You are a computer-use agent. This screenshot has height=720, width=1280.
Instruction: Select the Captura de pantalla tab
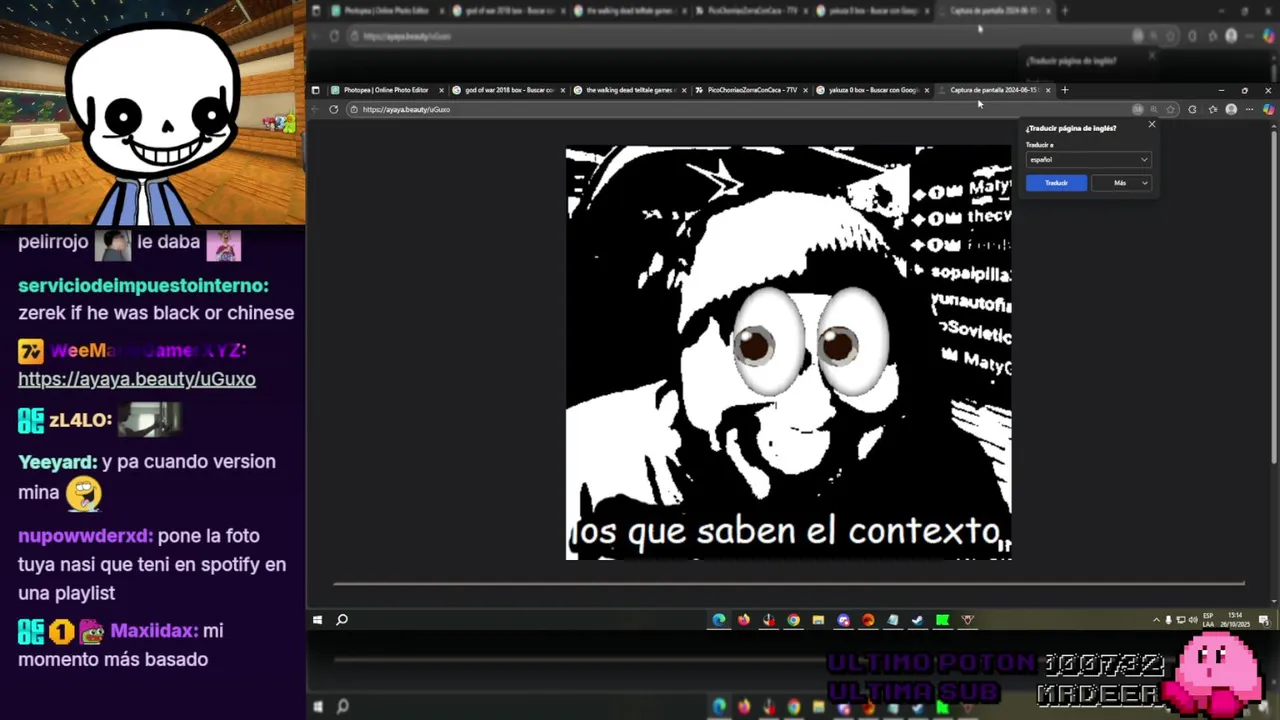993,90
